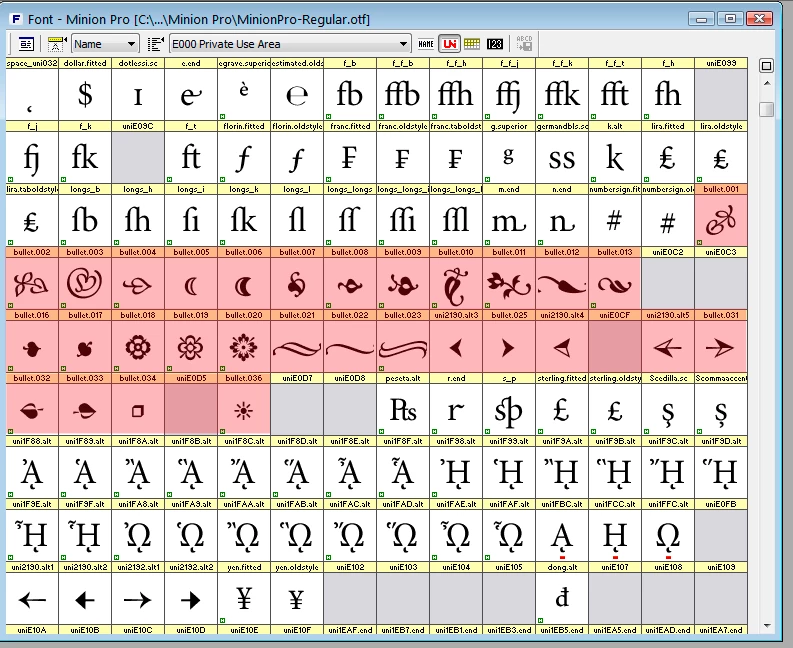Select the m.end glyph cell

click(509, 221)
